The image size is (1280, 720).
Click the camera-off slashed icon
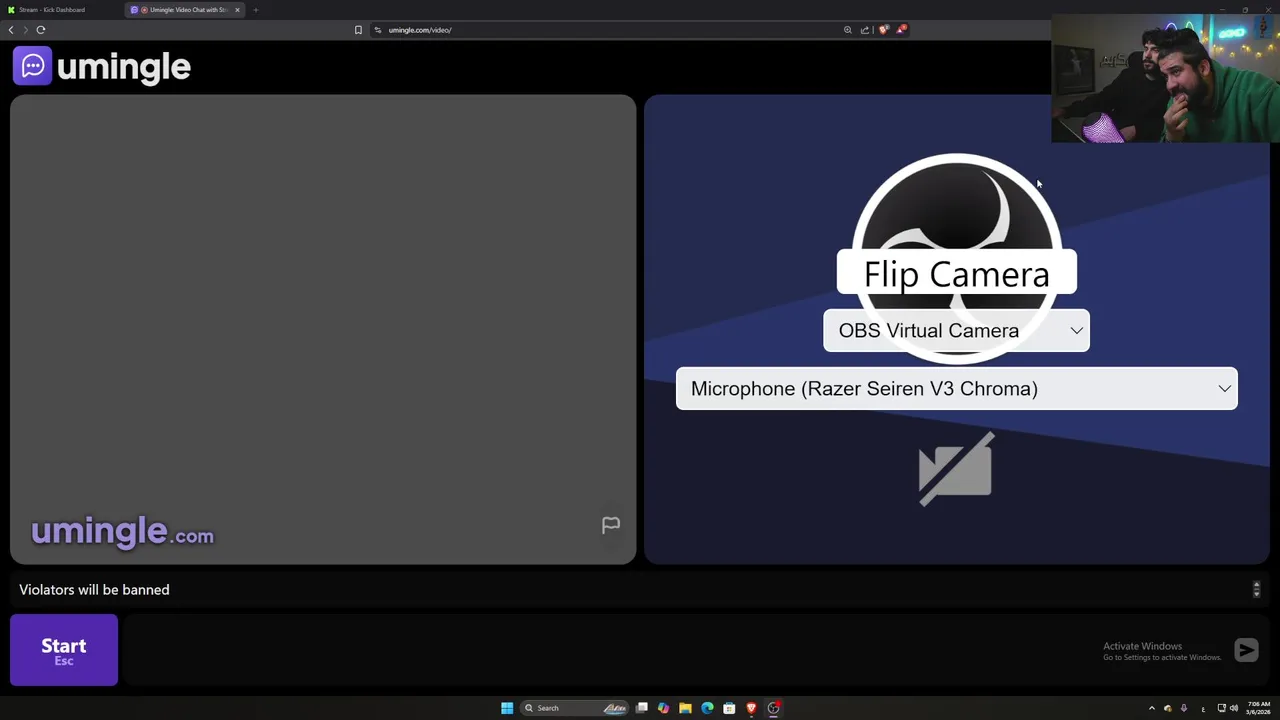pyautogui.click(x=956, y=469)
